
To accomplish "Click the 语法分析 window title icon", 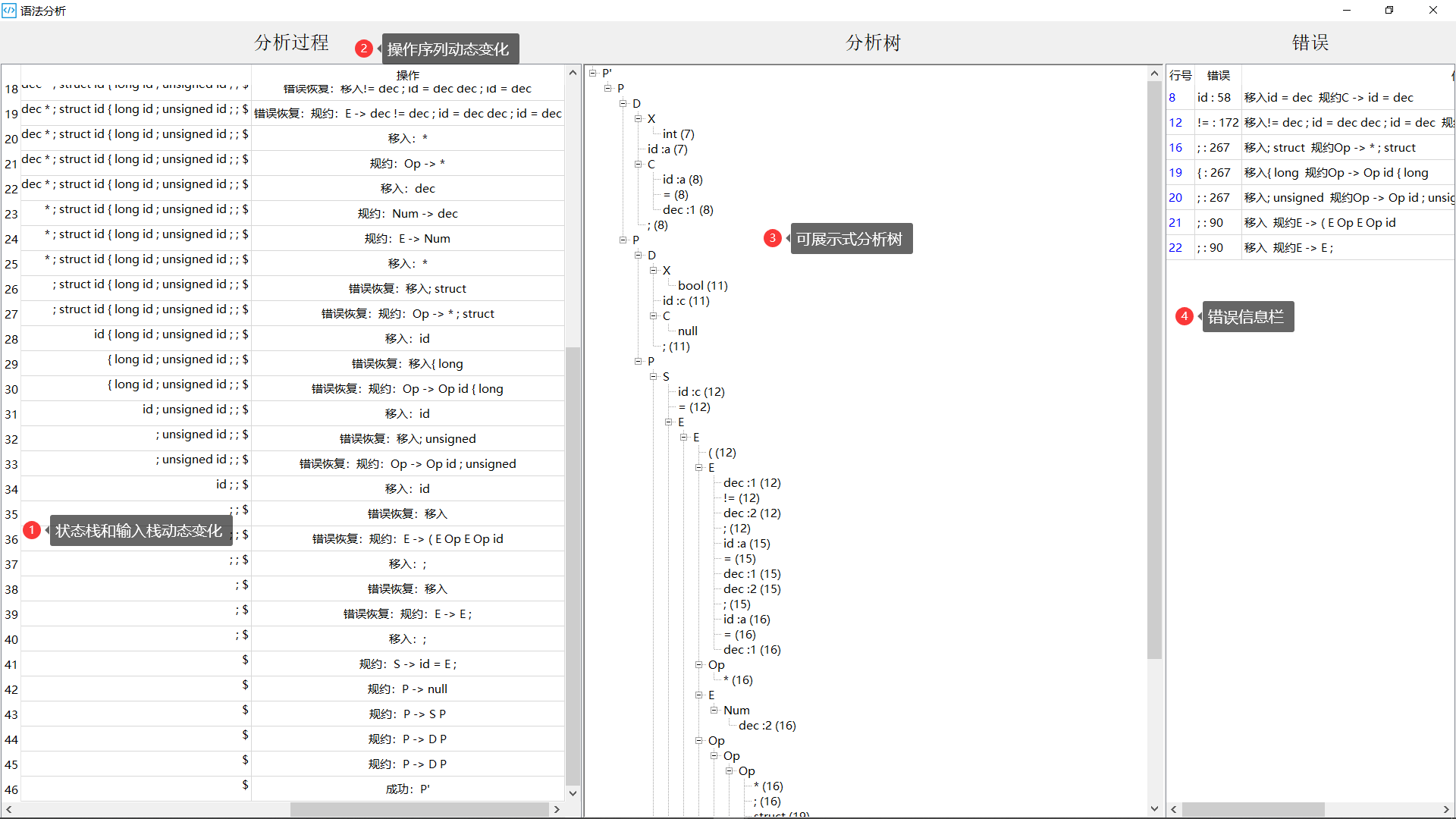I will tap(9, 11).
